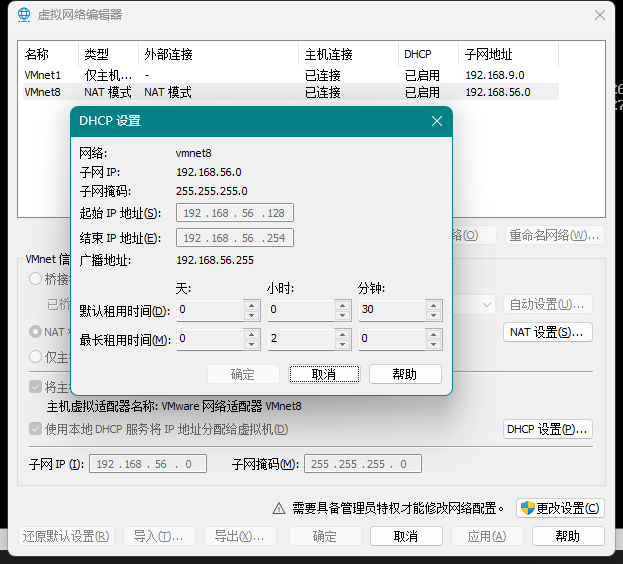Click the 类型 column header
The image size is (623, 564).
coord(108,54)
